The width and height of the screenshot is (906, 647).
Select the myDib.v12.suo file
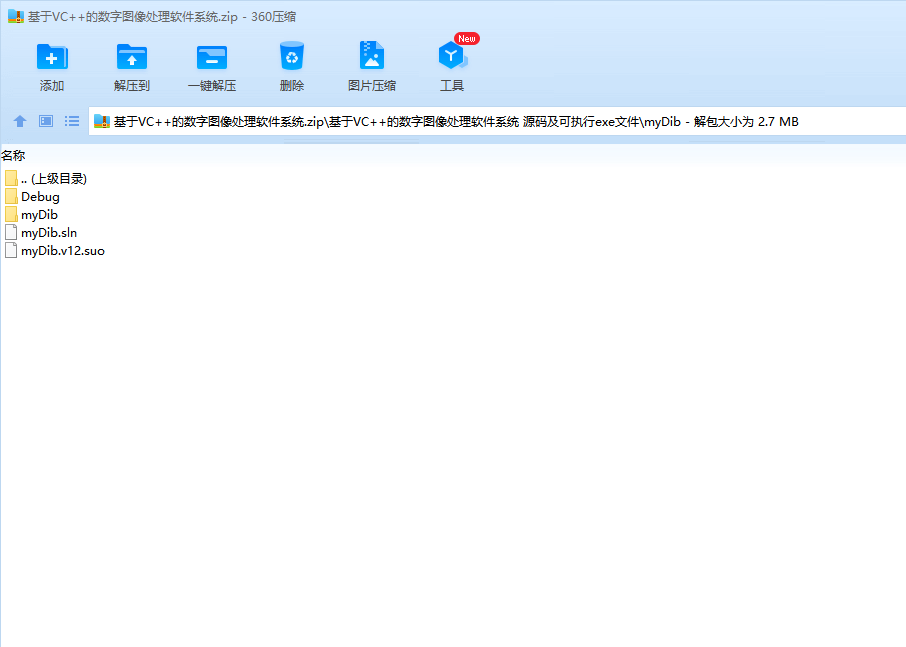pyautogui.click(x=54, y=251)
